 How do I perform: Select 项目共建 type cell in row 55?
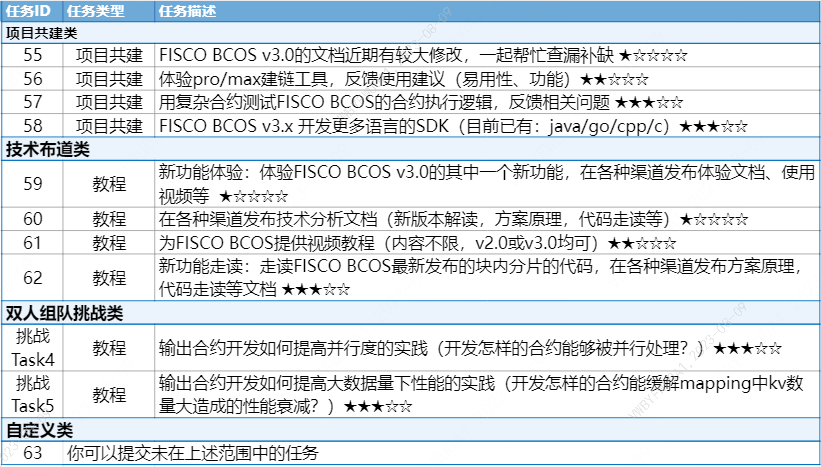pos(109,55)
